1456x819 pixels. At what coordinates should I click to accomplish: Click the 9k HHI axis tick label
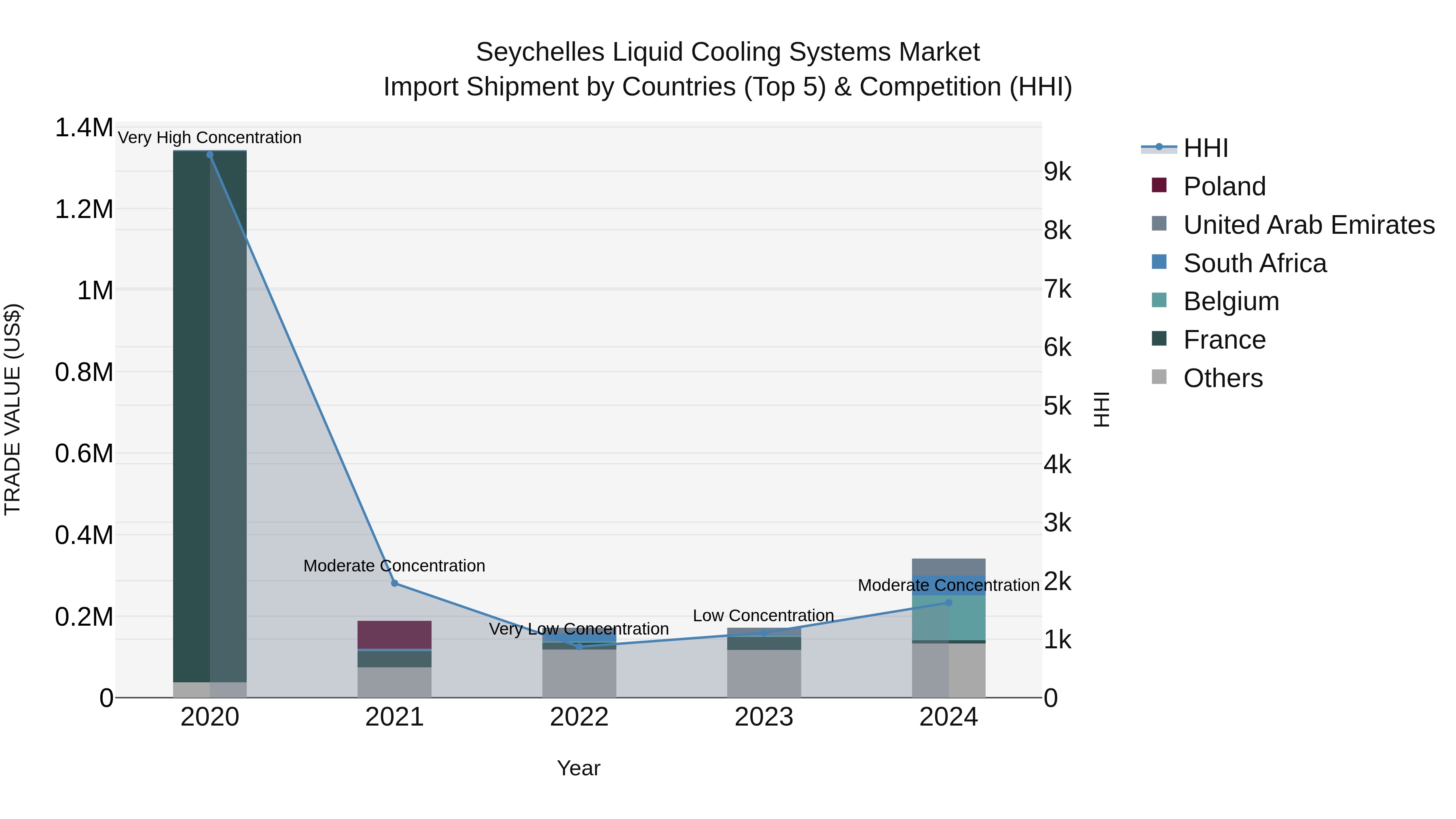click(x=1058, y=172)
